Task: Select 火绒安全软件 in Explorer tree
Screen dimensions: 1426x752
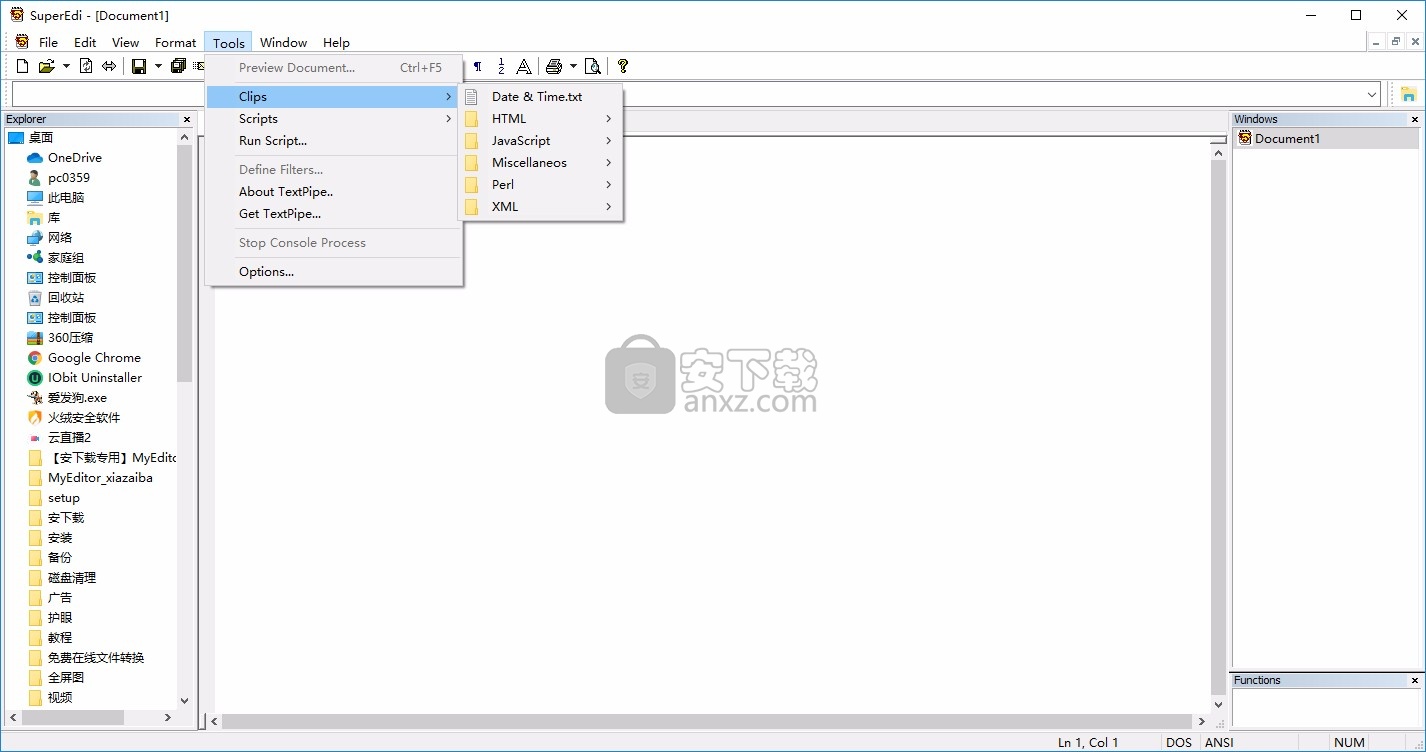Action: [x=84, y=417]
